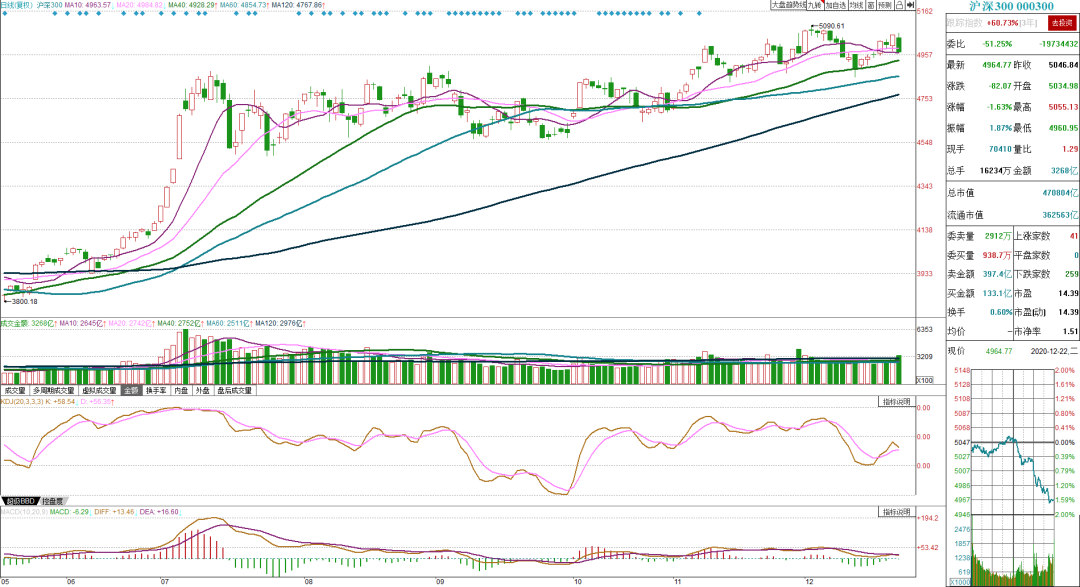This screenshot has width=1080, height=587.
Task: Click the 沪深300 000300 title
Action: pos(1011,6)
